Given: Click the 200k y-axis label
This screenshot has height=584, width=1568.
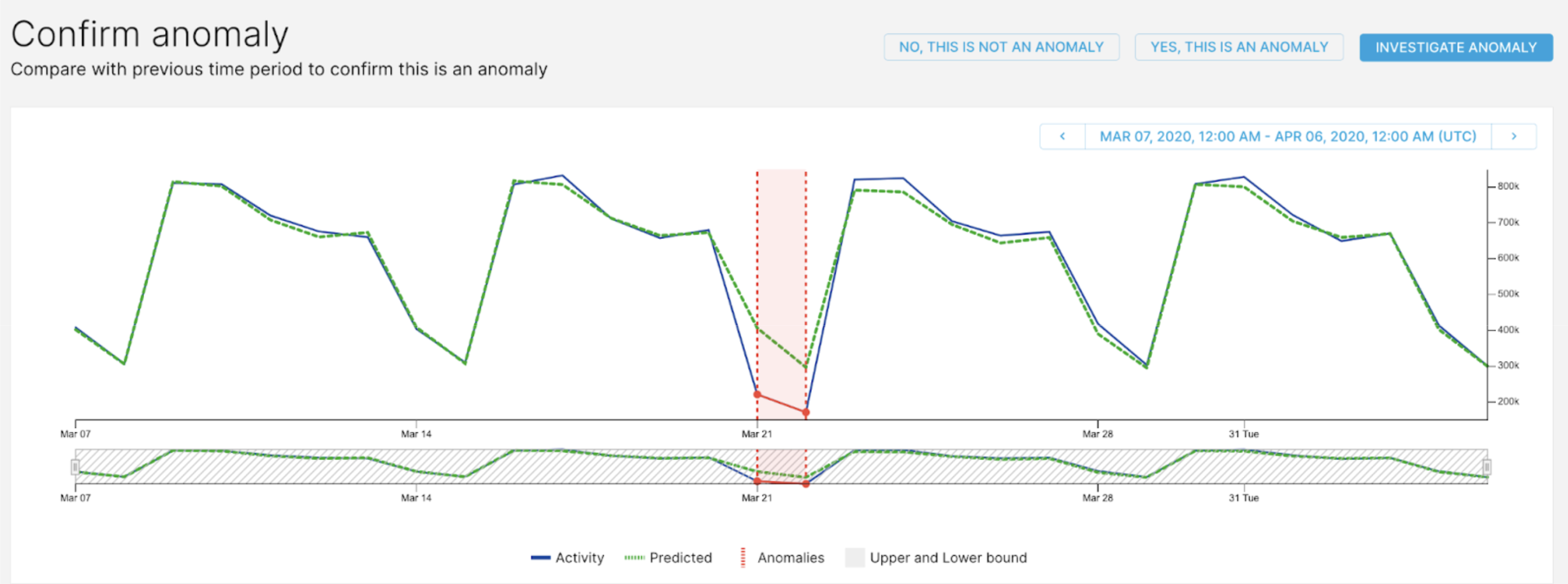Looking at the screenshot, I should [1508, 401].
